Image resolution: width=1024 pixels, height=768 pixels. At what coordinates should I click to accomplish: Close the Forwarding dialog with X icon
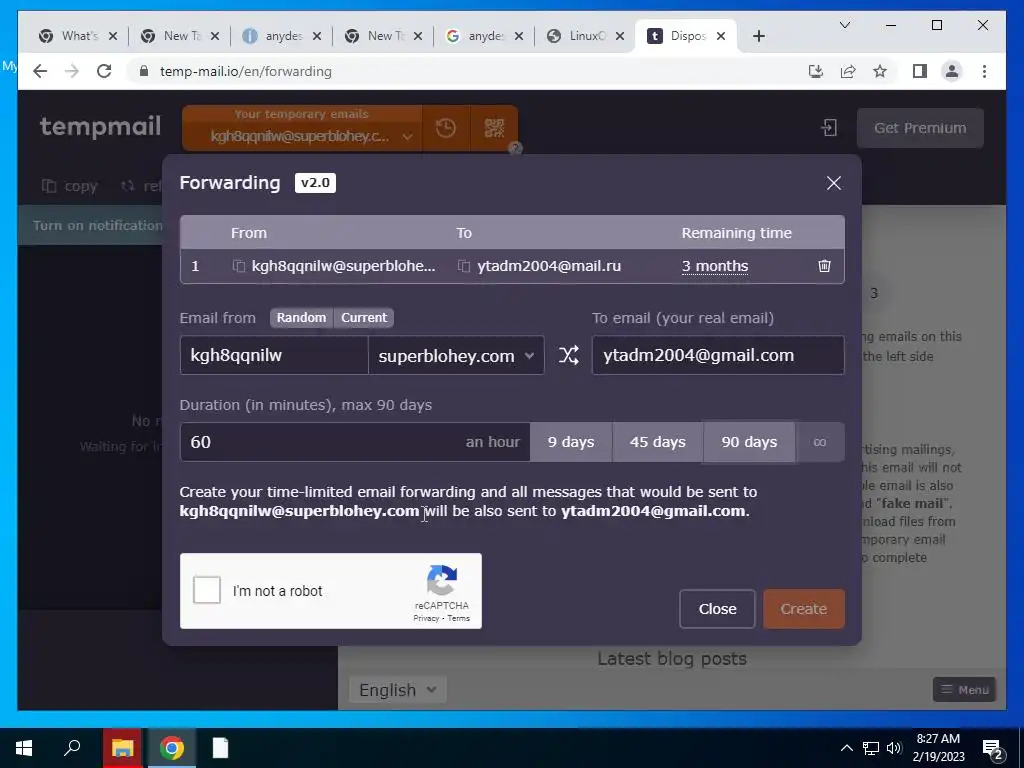[833, 183]
